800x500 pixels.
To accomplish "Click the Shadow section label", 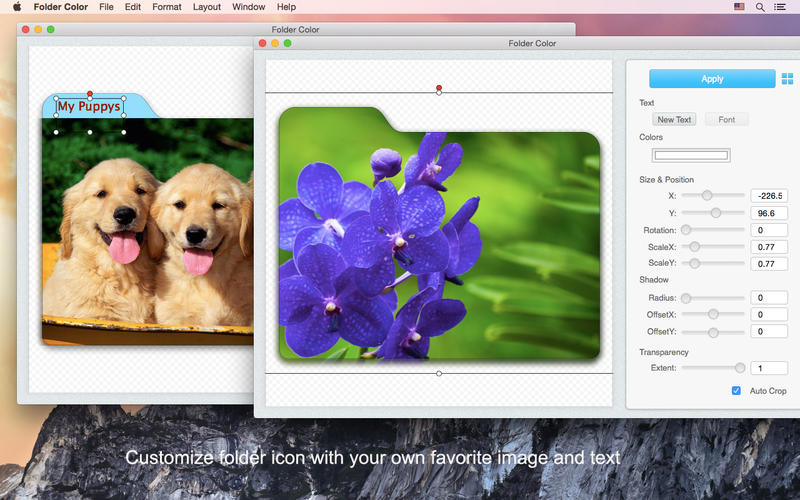I will coord(654,280).
